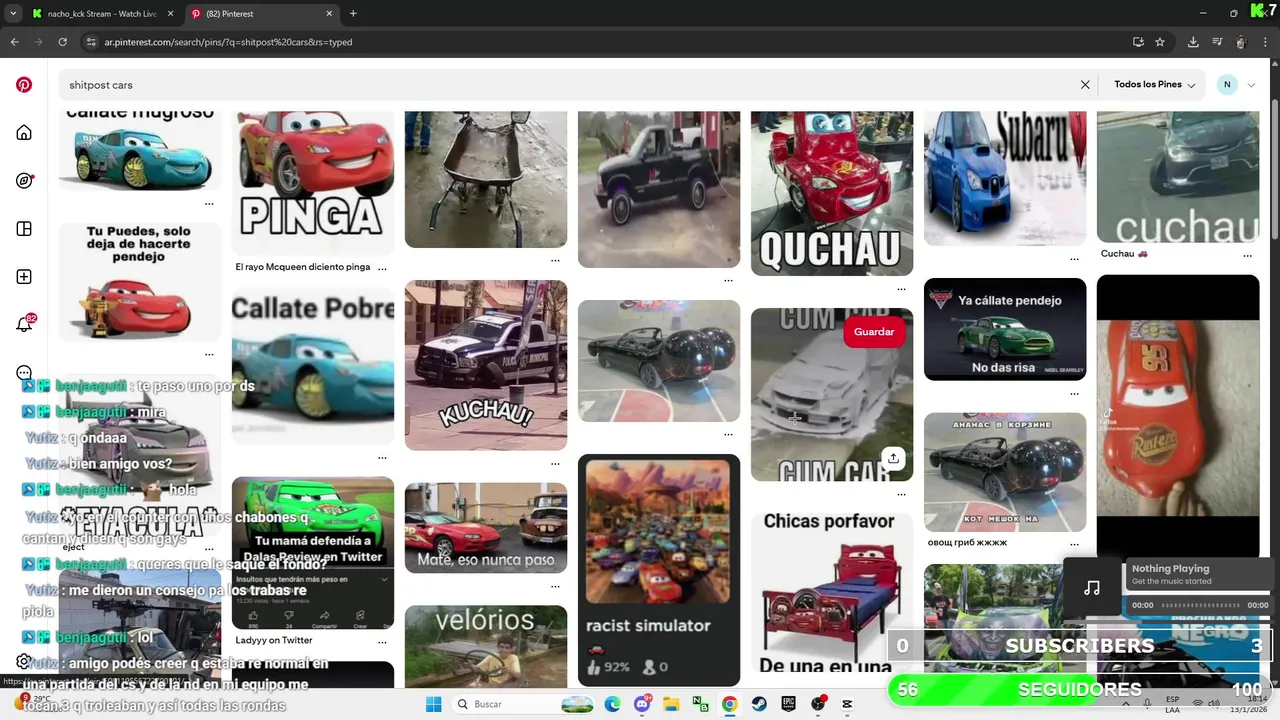Open the notifications bell icon

pos(24,325)
